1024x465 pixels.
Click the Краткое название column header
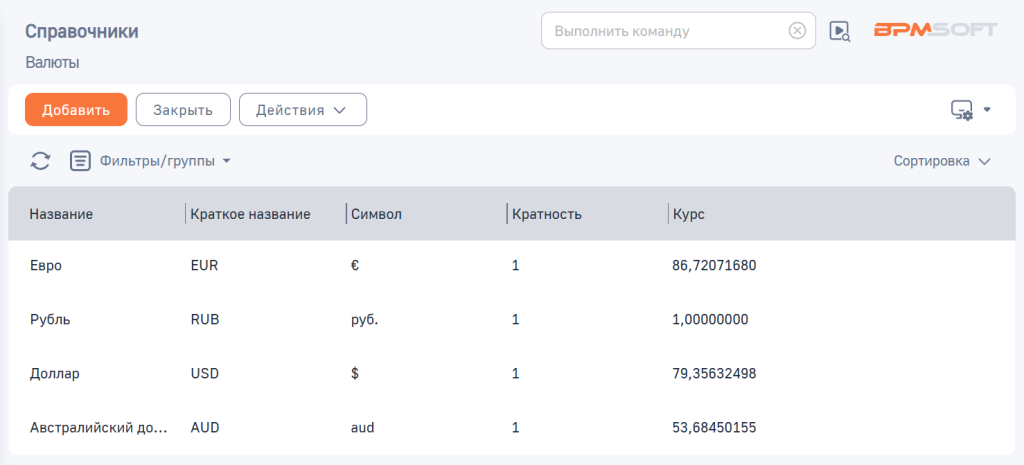(250, 214)
